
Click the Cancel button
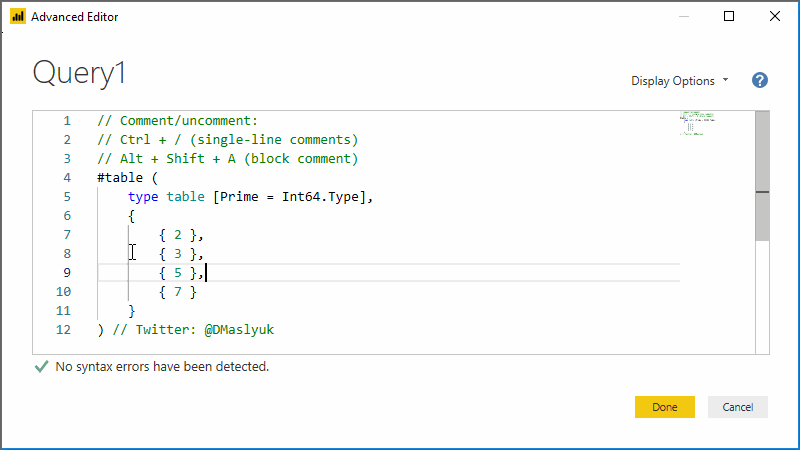coord(737,407)
